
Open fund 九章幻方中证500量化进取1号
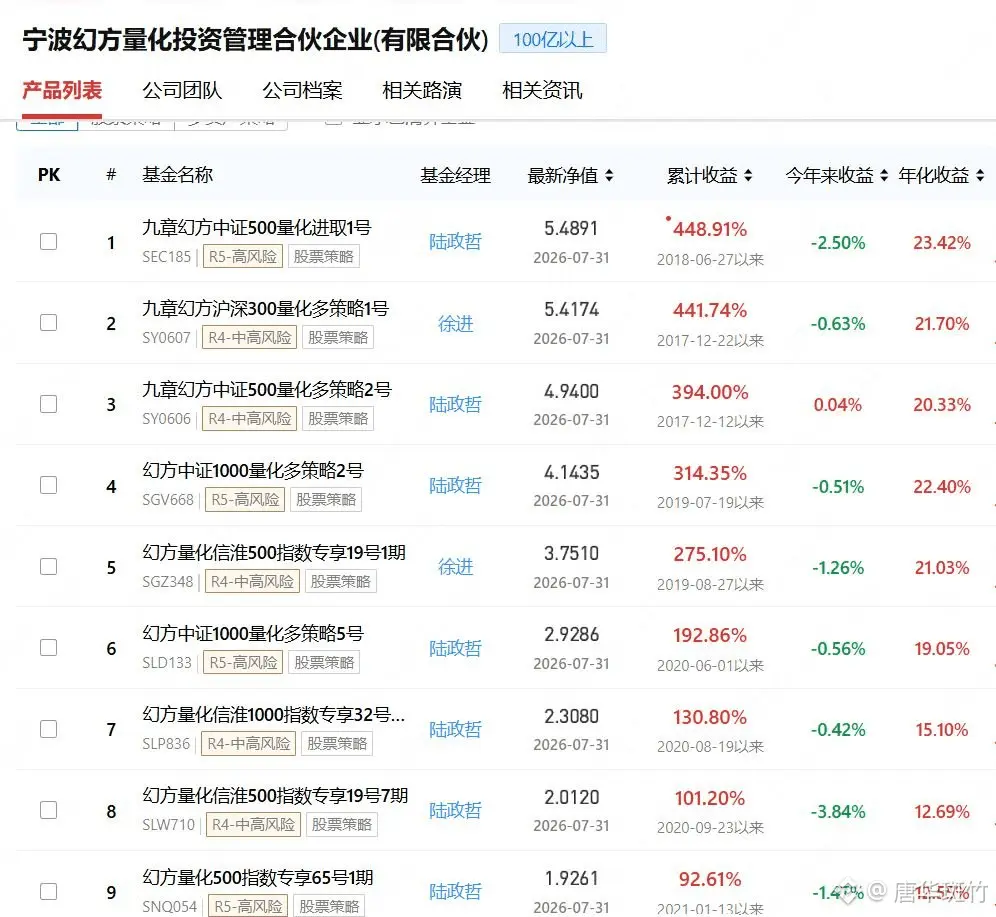pyautogui.click(x=257, y=227)
